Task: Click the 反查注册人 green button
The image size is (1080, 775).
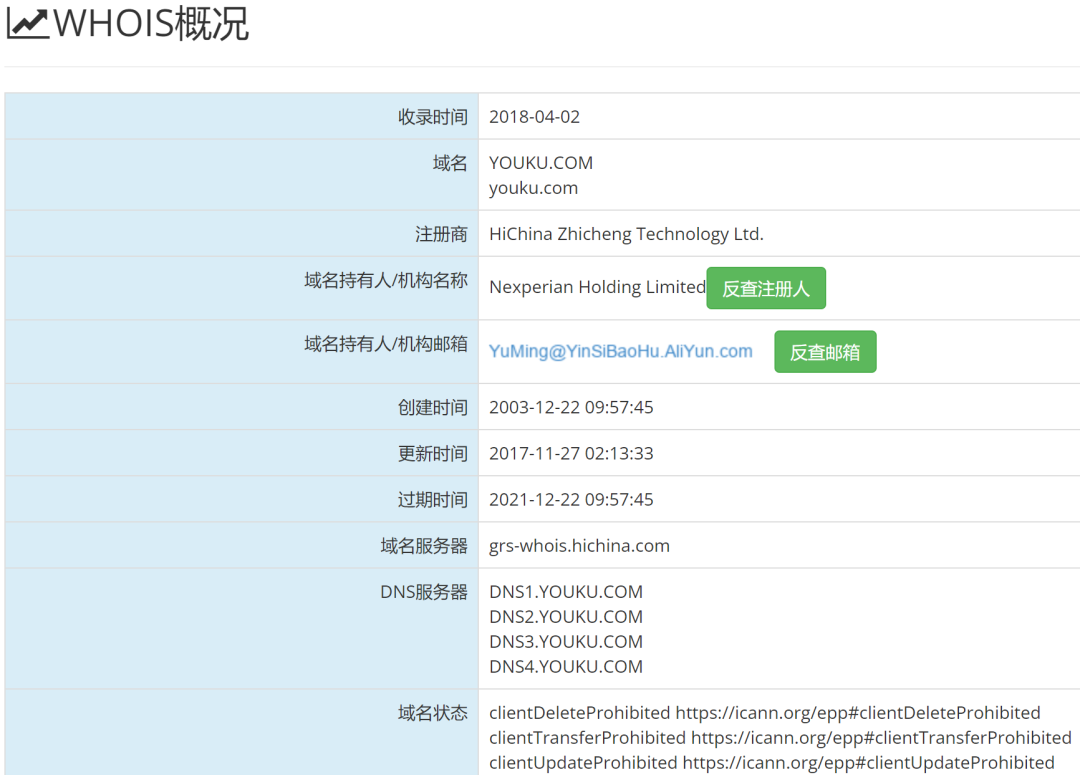Action: point(766,288)
